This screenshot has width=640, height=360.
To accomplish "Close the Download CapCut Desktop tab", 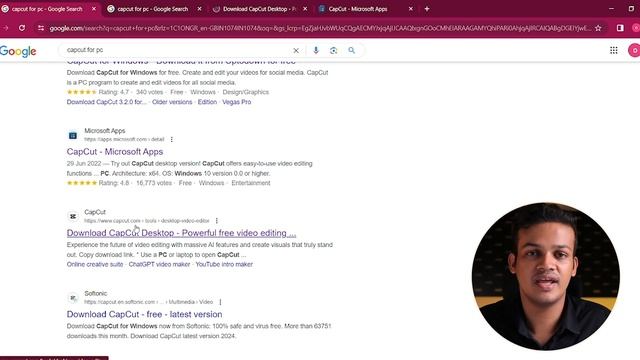I will point(305,9).
